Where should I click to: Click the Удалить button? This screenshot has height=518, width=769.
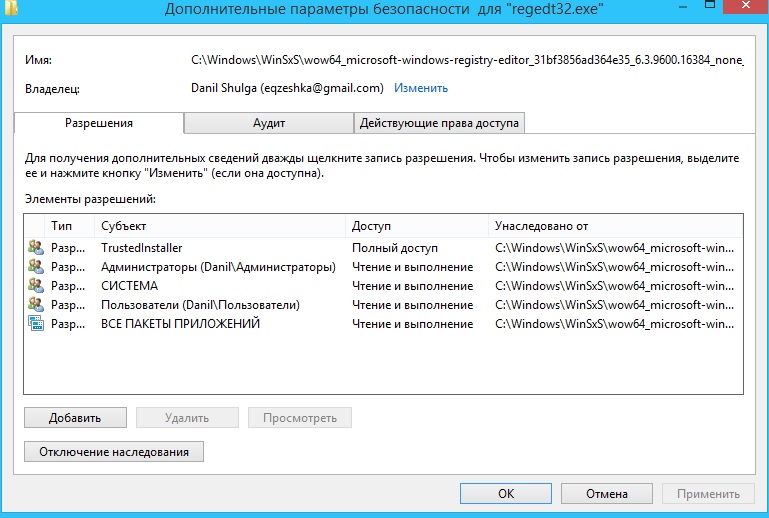(187, 418)
